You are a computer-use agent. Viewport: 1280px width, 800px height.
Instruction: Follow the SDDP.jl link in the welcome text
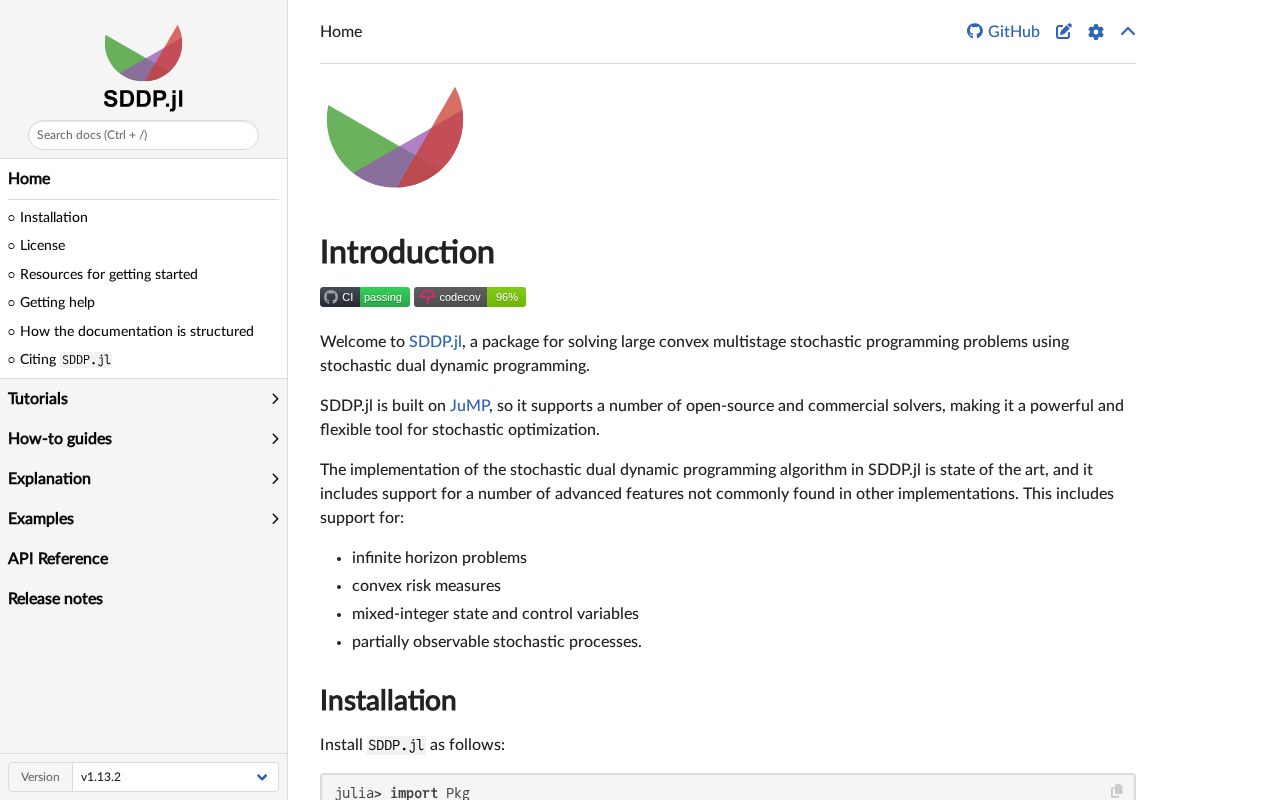point(435,341)
